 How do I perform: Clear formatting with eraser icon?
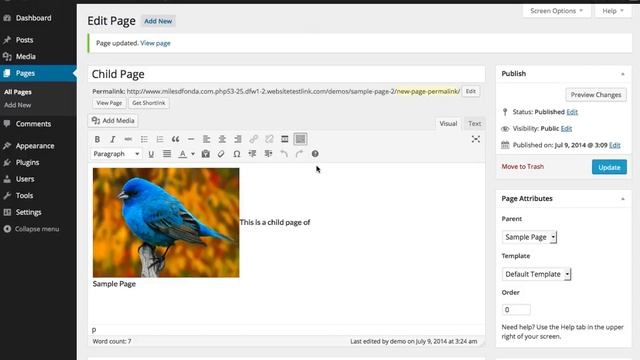pos(221,154)
